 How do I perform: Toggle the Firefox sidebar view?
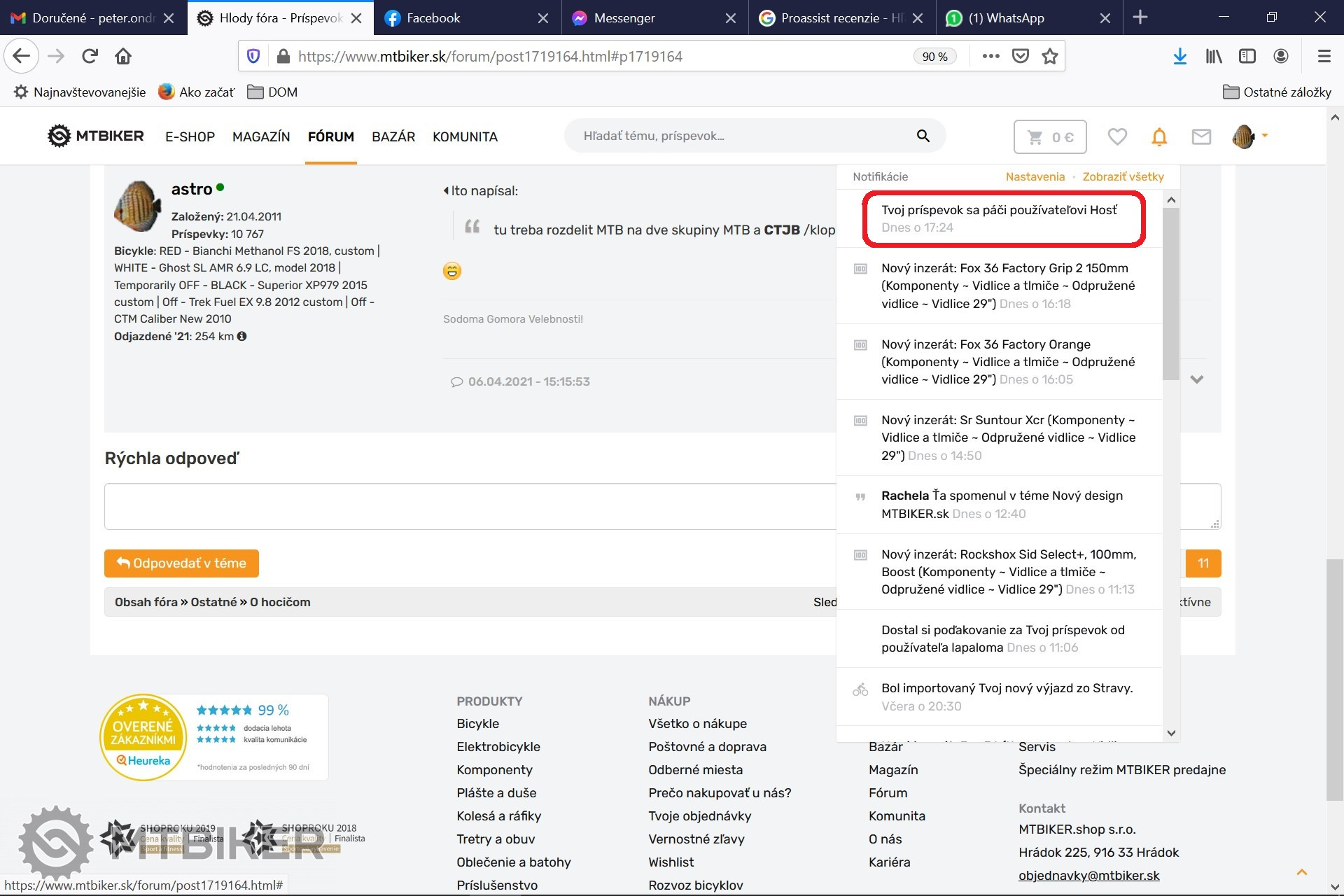tap(1247, 57)
